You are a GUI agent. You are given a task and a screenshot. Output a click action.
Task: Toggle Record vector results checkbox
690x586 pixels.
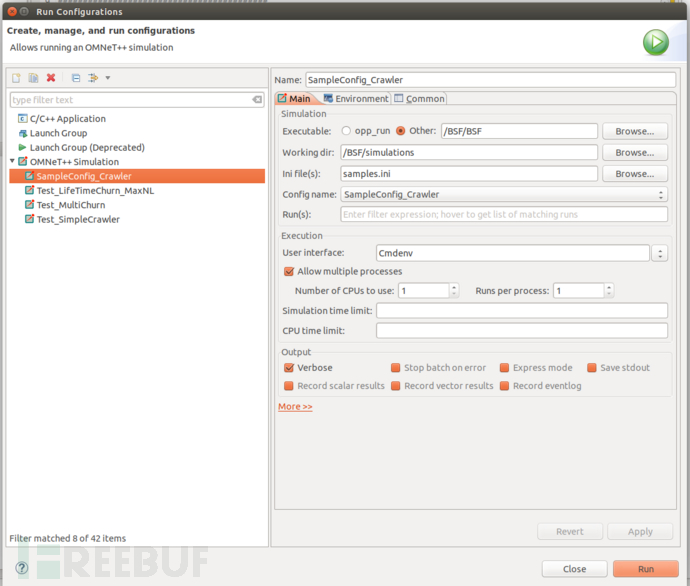[396, 386]
